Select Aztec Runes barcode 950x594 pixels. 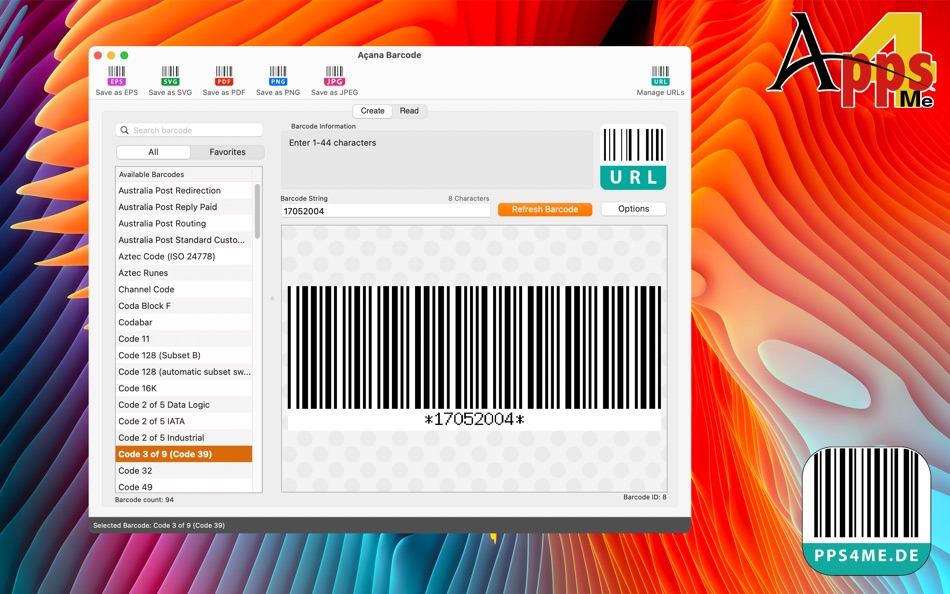point(184,273)
